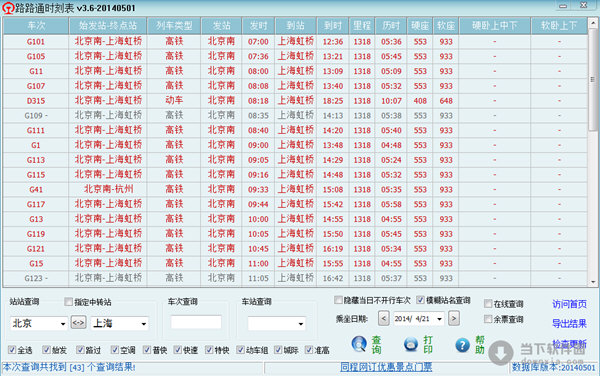The width and height of the screenshot is (600, 376).
Task: Go to next date with > button
Action: pyautogui.click(x=454, y=318)
